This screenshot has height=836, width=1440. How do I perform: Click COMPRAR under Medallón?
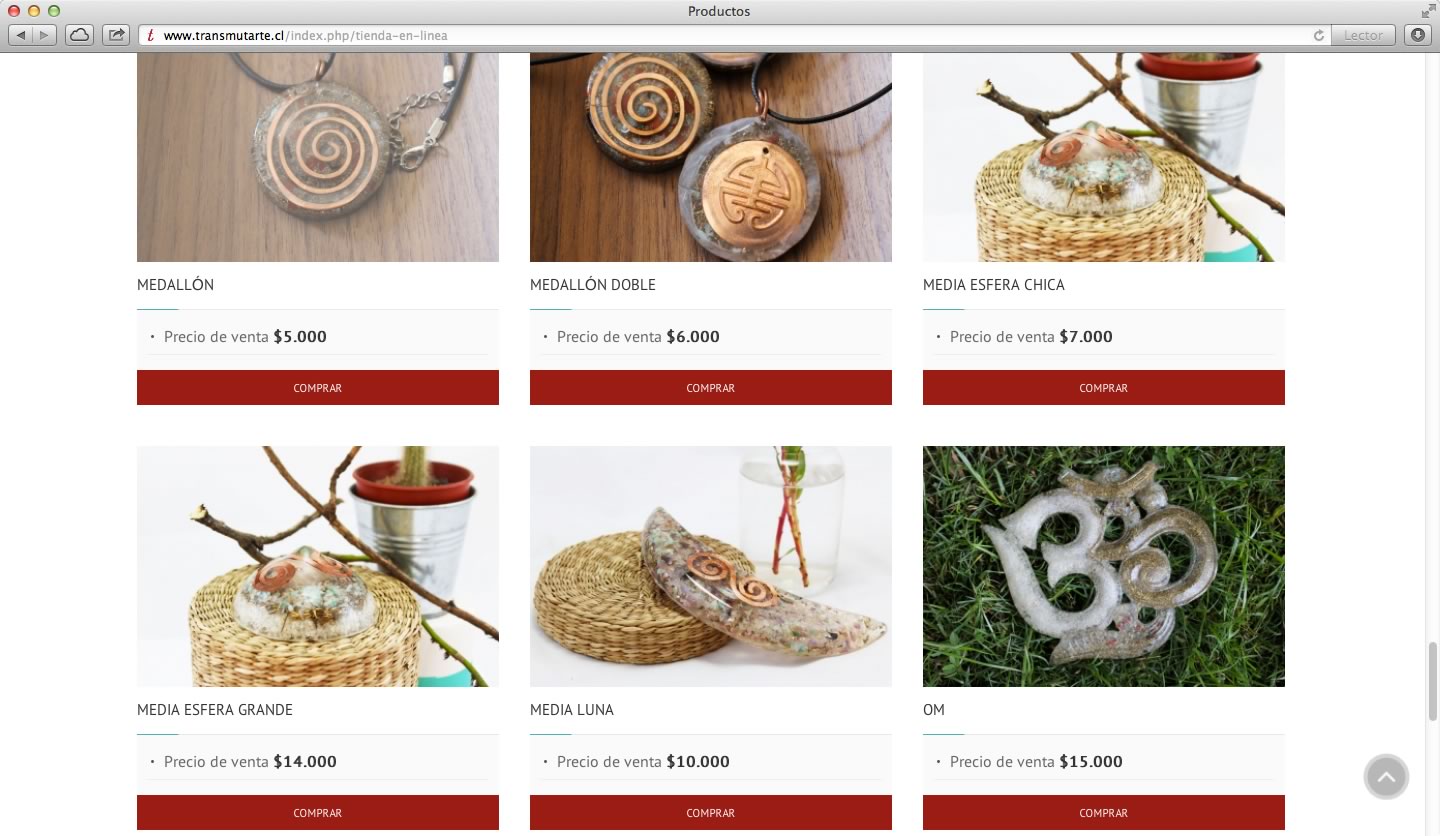(x=318, y=388)
